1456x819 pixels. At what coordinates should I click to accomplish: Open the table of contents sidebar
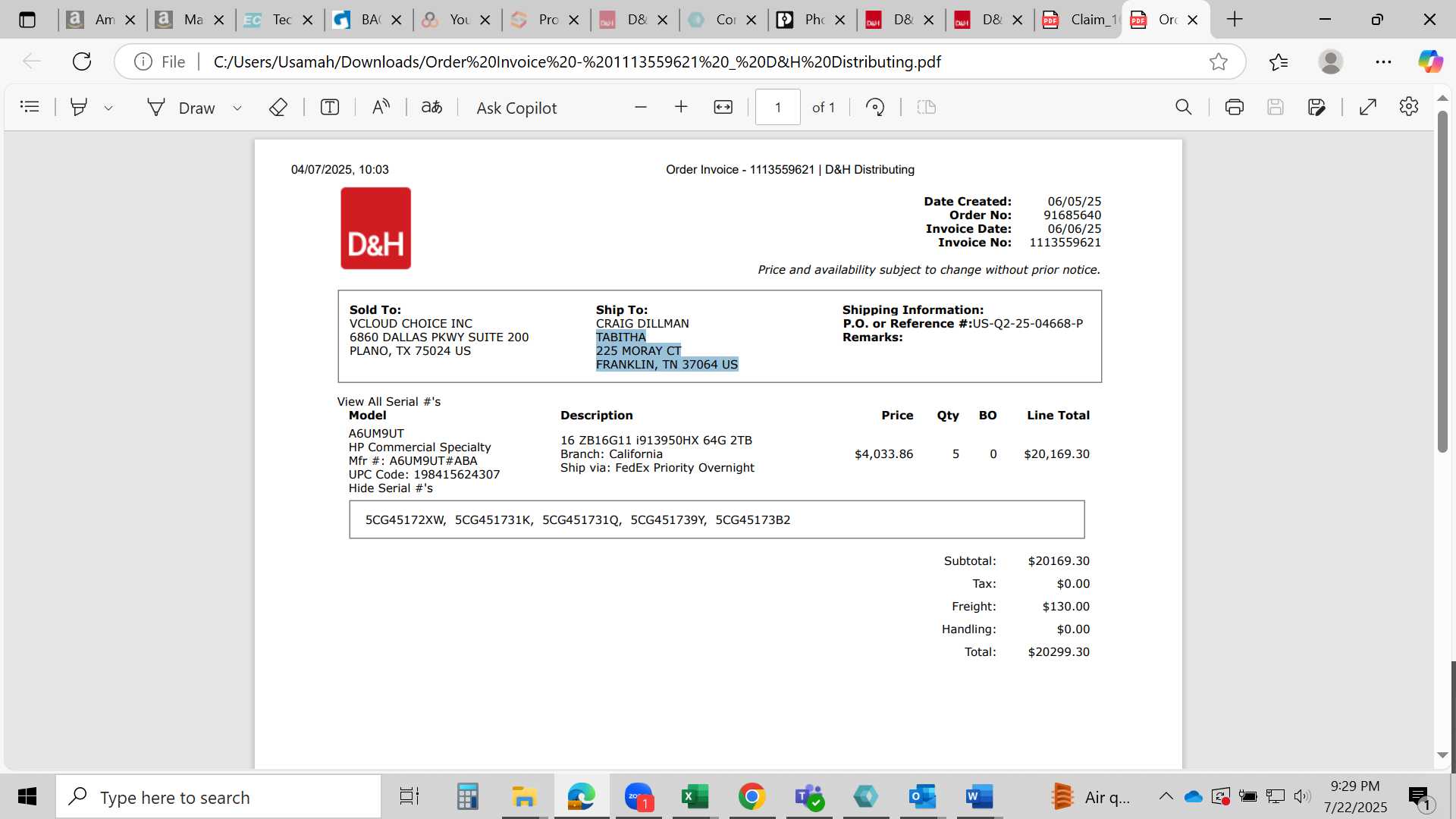[30, 107]
